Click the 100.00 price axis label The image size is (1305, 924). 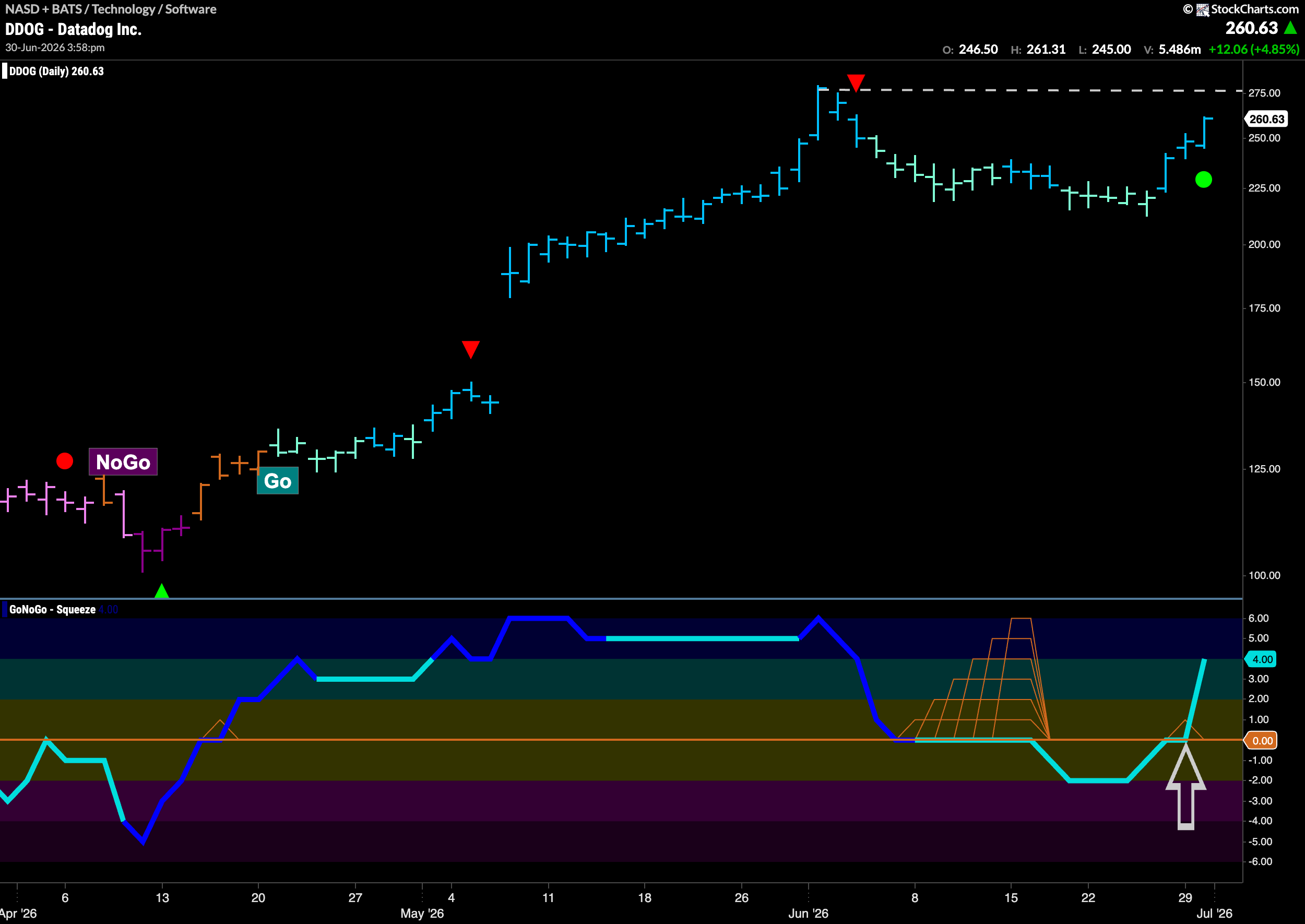pos(1264,575)
